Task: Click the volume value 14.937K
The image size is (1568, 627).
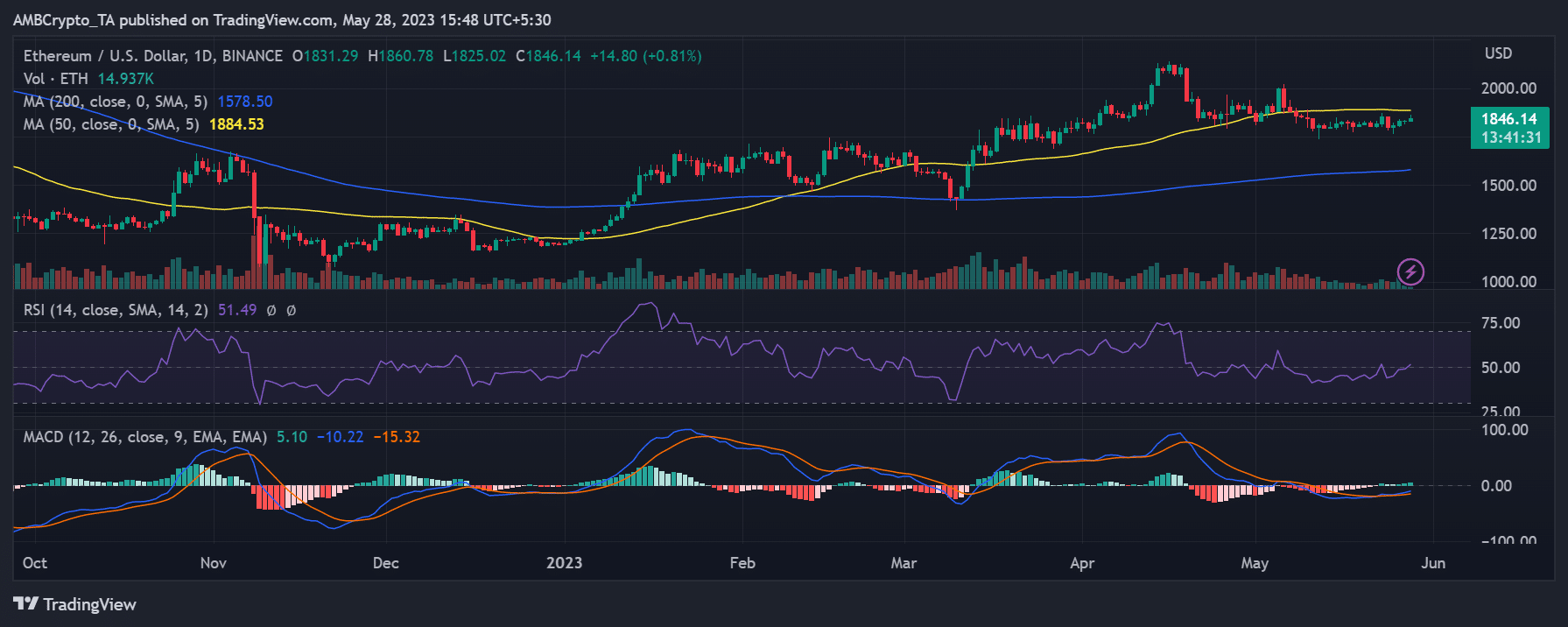Action: pyautogui.click(x=126, y=79)
